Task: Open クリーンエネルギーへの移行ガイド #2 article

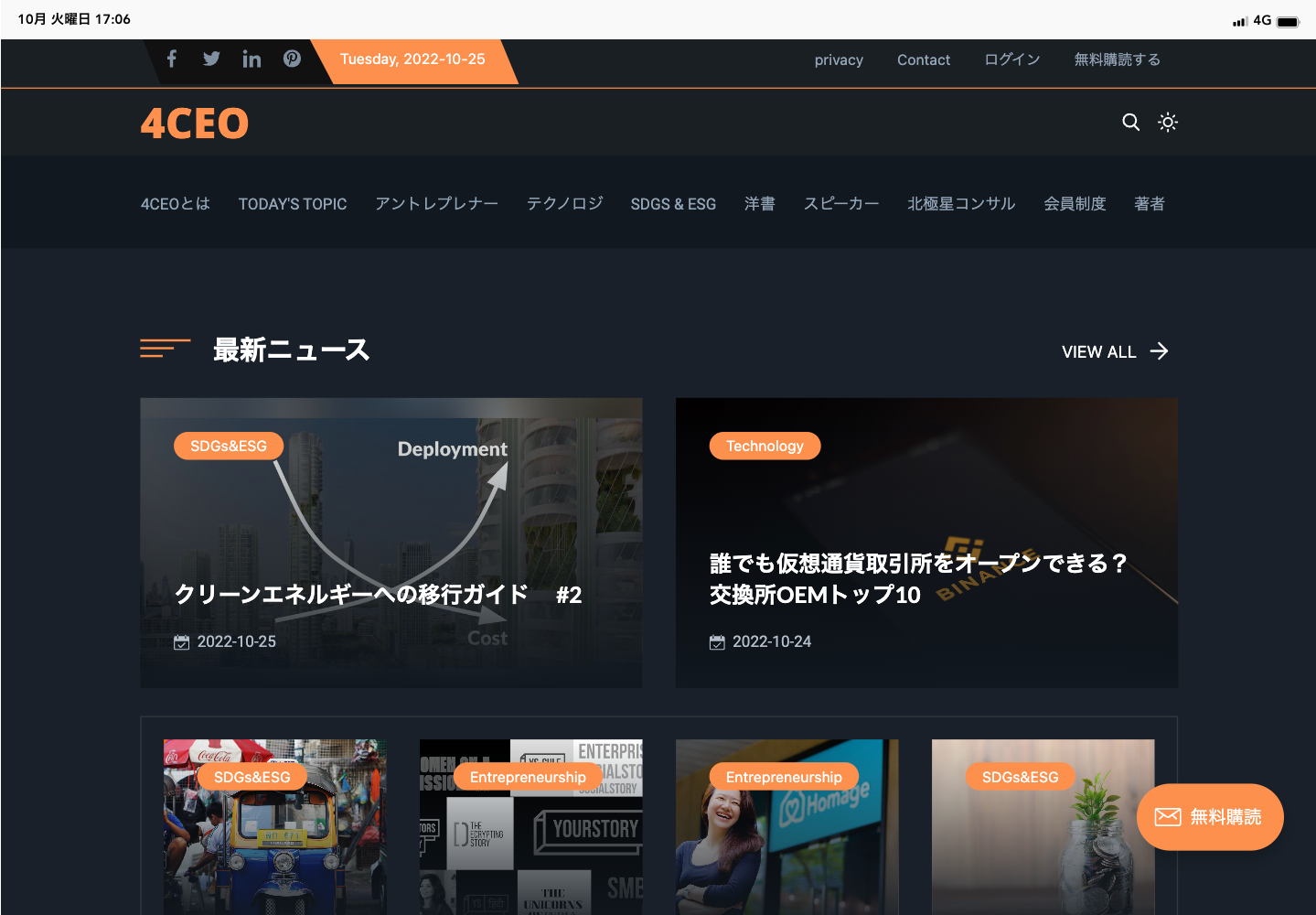Action: pyautogui.click(x=378, y=595)
